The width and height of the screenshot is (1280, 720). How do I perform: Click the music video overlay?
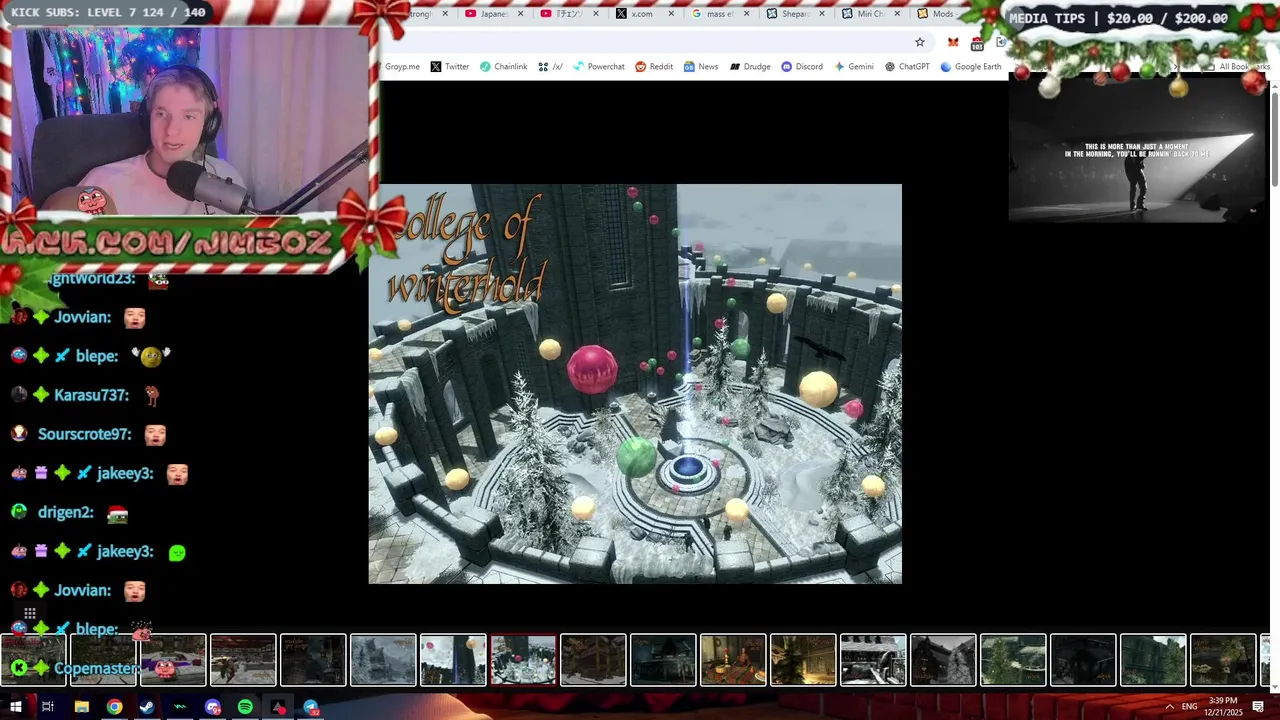(x=1138, y=152)
